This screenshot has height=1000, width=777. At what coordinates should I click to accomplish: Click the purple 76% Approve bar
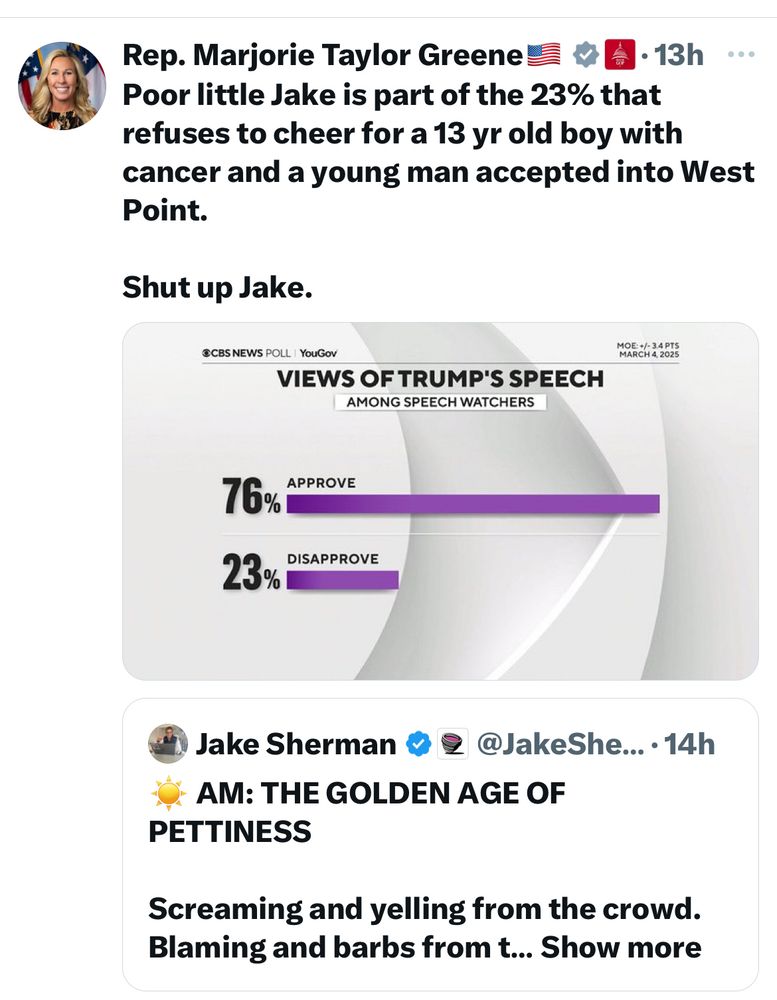[x=473, y=504]
